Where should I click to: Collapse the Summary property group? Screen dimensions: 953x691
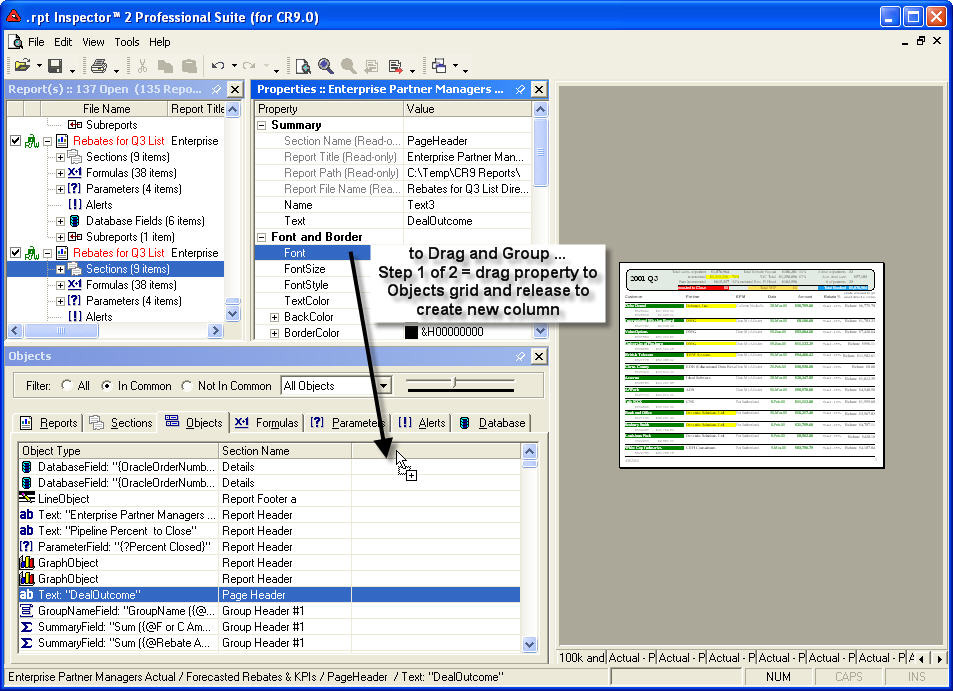(262, 125)
